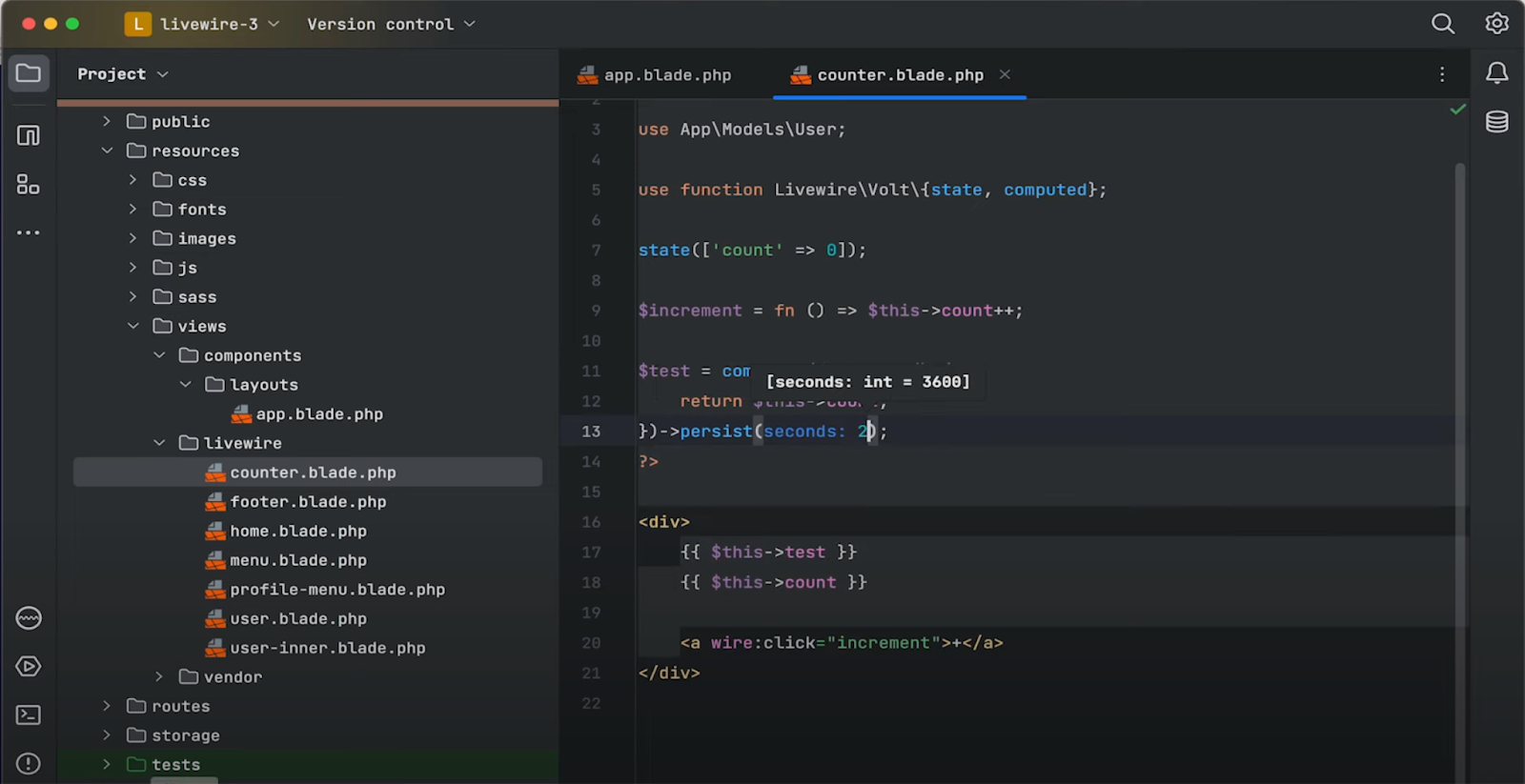This screenshot has height=784, width=1525.
Task: Click the wire:click attribute on line 20
Action: click(762, 643)
